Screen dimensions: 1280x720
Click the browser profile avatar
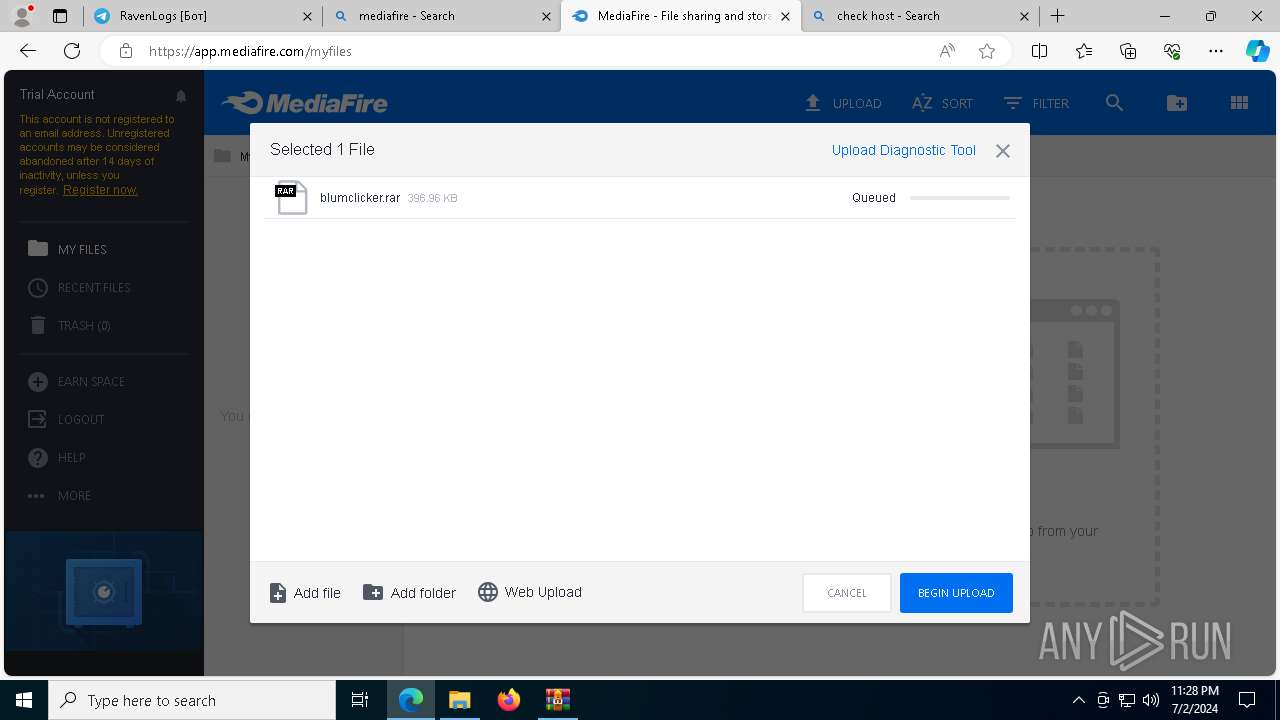21,16
